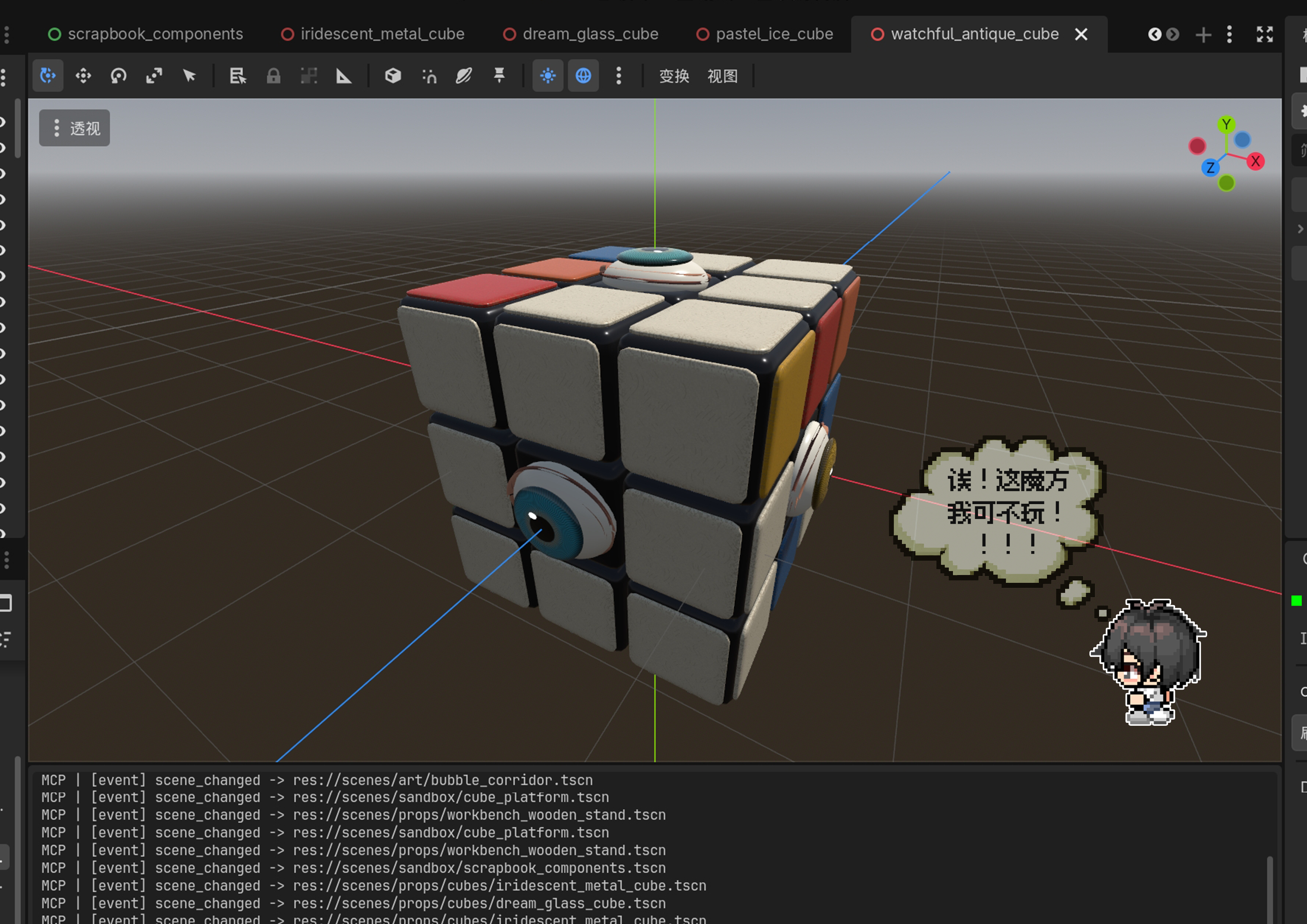Click the Z axis on view gizmo
1307x924 pixels.
1210,168
